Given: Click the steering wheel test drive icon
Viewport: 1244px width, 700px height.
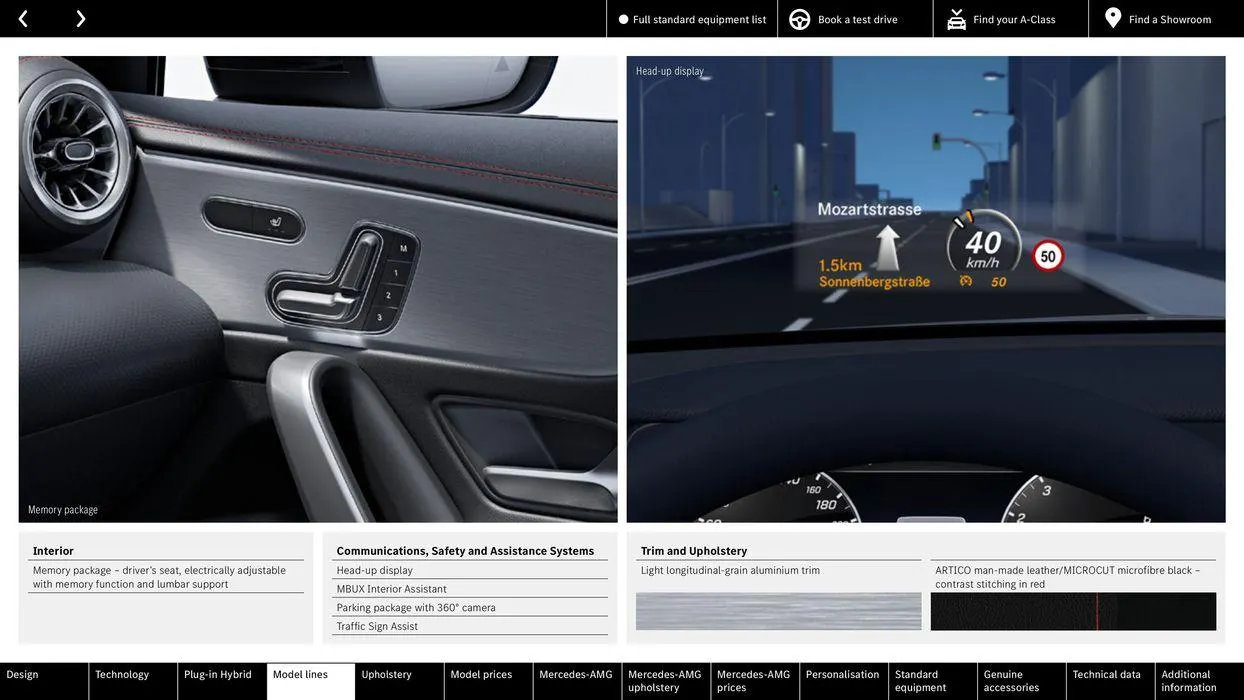Looking at the screenshot, I should click(800, 19).
